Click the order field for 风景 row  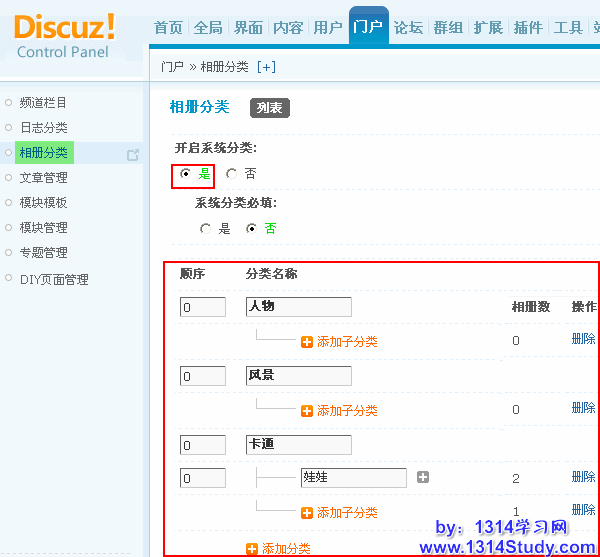point(203,376)
